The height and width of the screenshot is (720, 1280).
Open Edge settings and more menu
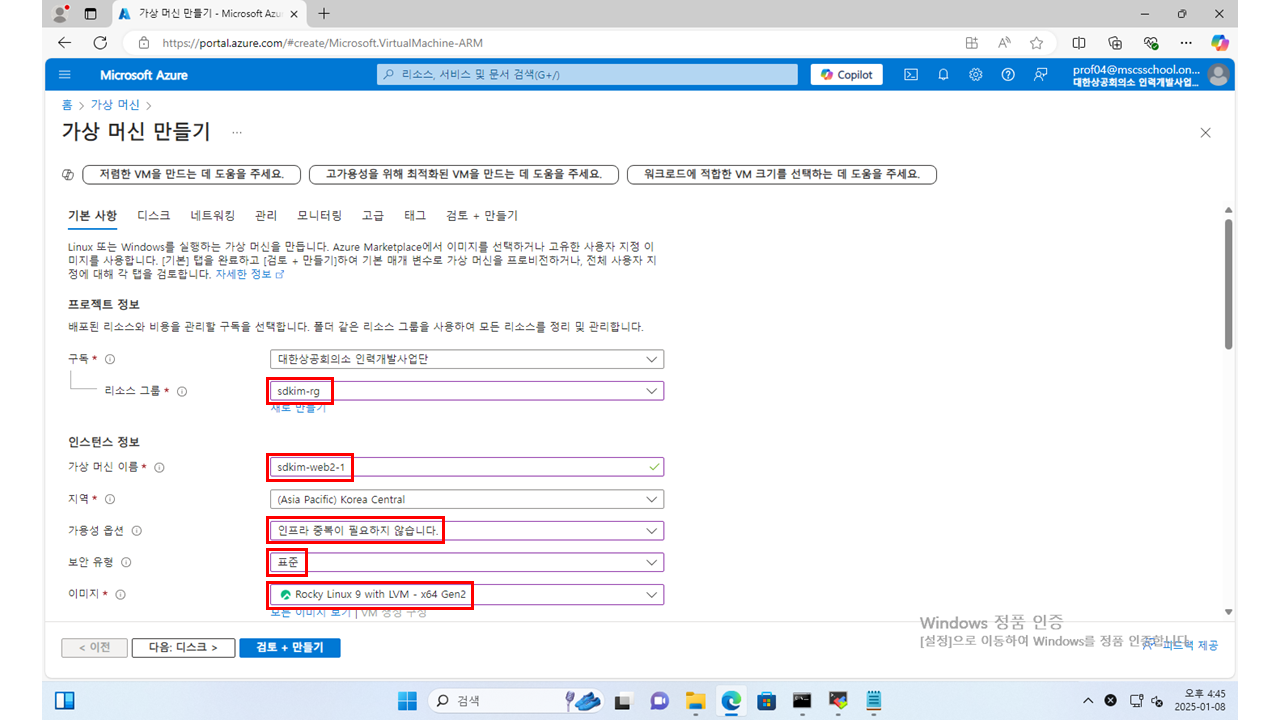coord(1186,43)
